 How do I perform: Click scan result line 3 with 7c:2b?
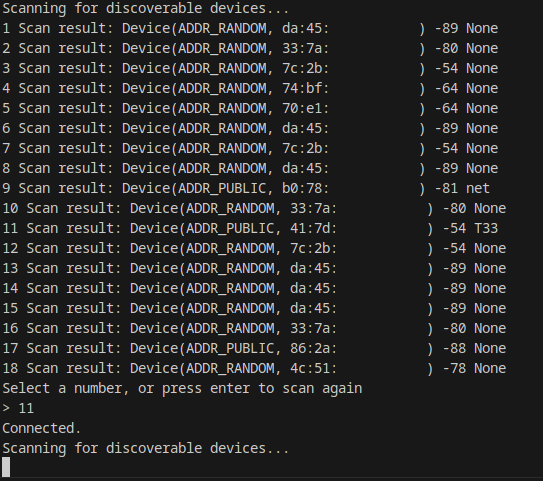click(x=250, y=69)
